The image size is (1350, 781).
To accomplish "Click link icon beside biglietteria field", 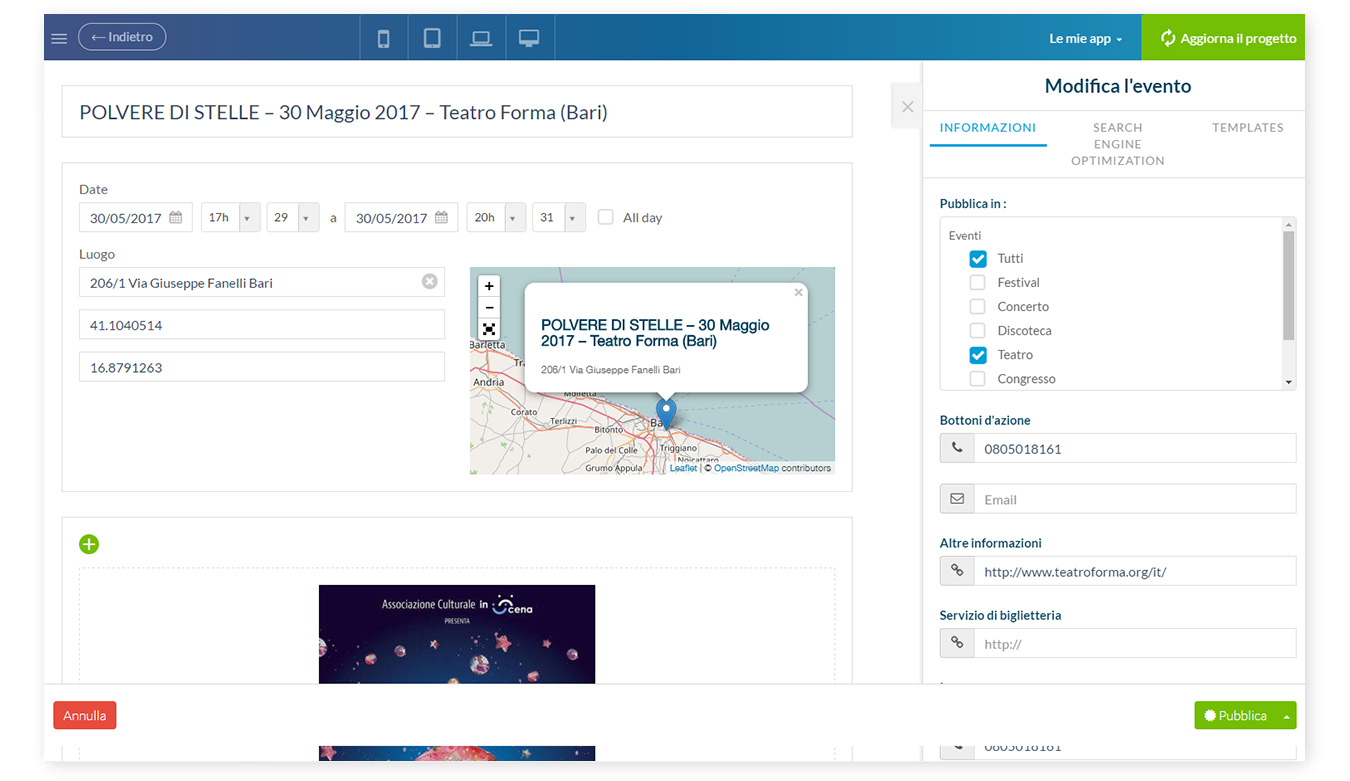I will pyautogui.click(x=957, y=643).
